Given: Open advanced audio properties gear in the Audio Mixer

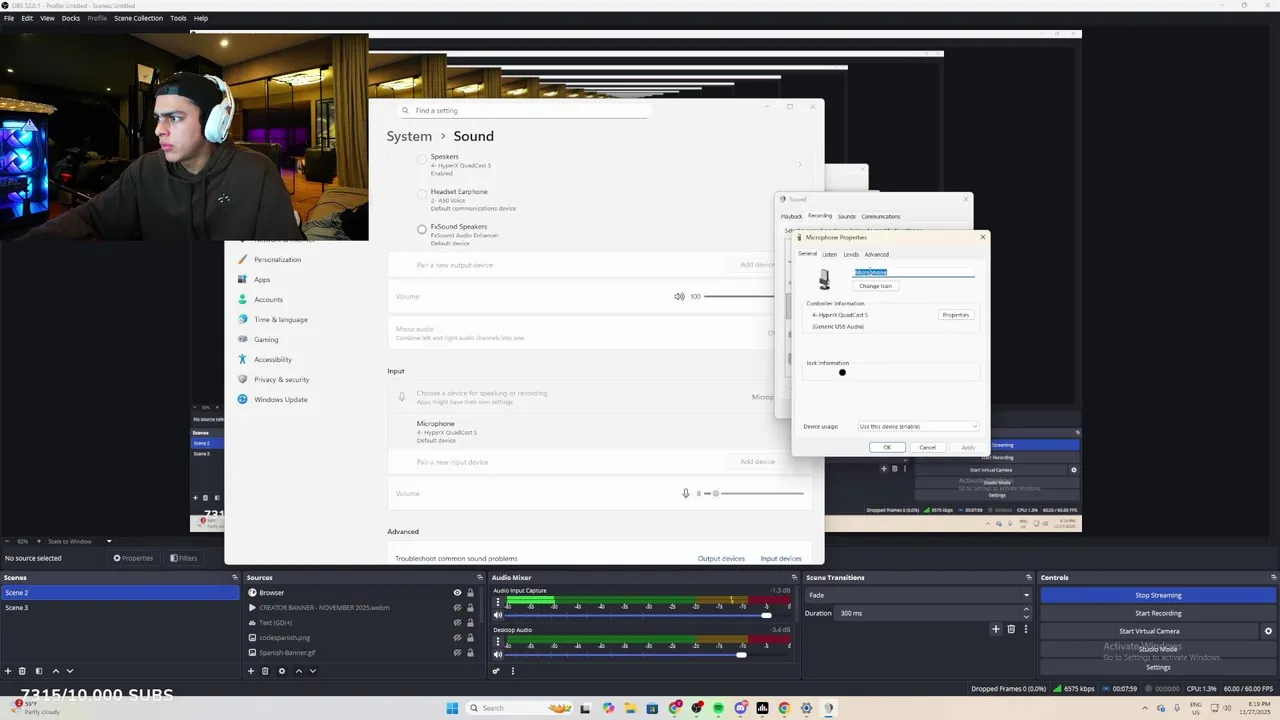Looking at the screenshot, I should [496, 671].
